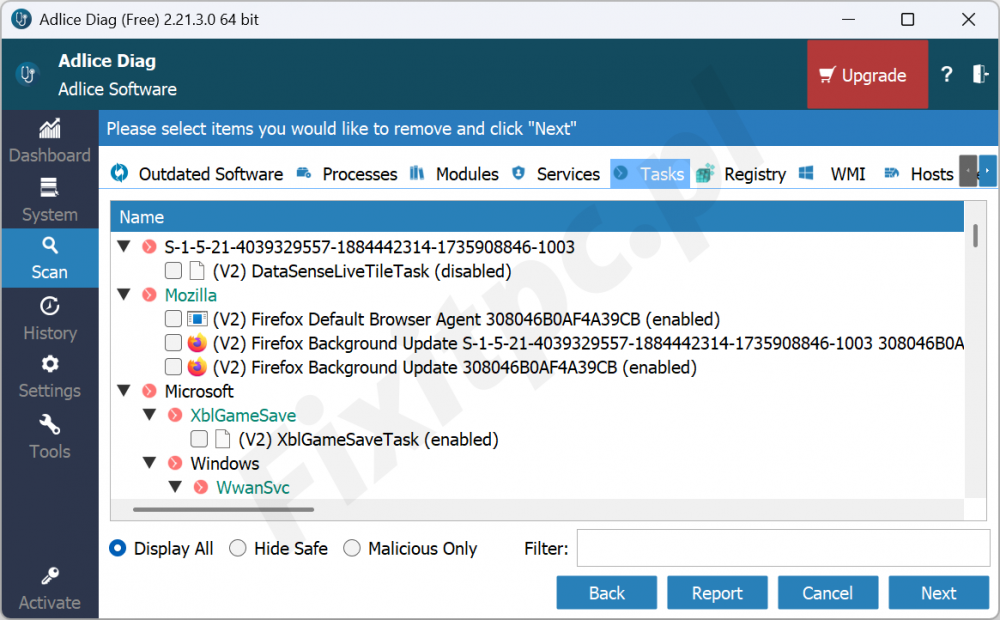Collapse the Mozilla tree node
The width and height of the screenshot is (1000, 620).
point(124,295)
